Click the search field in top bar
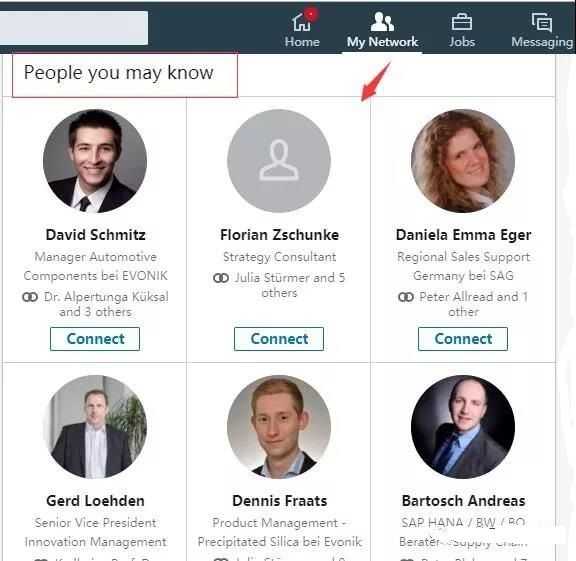The width and height of the screenshot is (576, 561). pyautogui.click(x=73, y=28)
